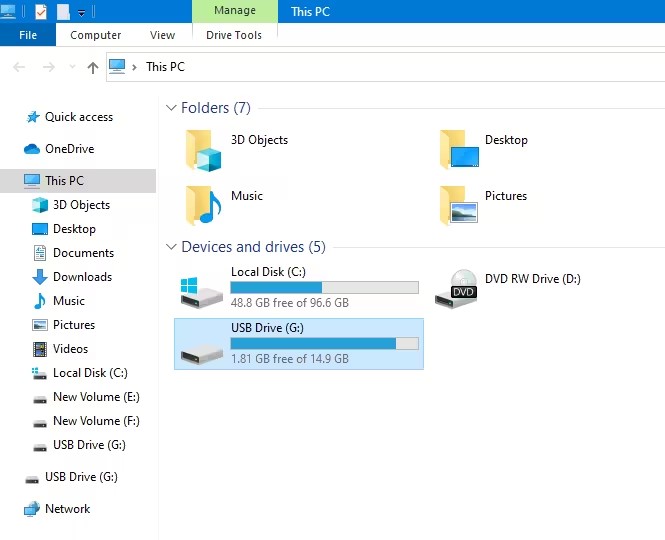Click the DVD RW Drive (D:) icon
The width and height of the screenshot is (665, 540).
[456, 288]
